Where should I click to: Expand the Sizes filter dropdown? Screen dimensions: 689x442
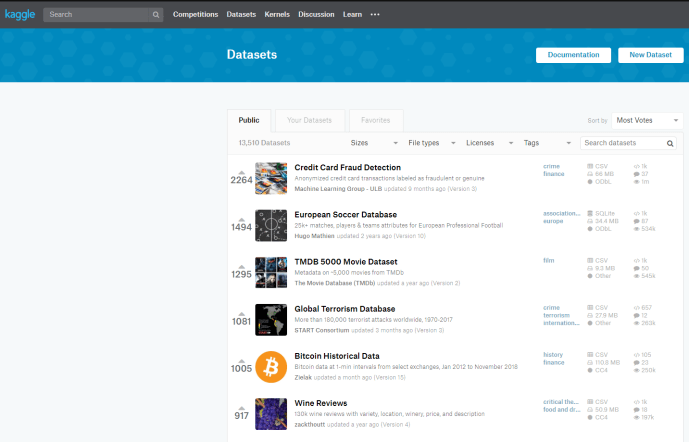click(x=374, y=143)
